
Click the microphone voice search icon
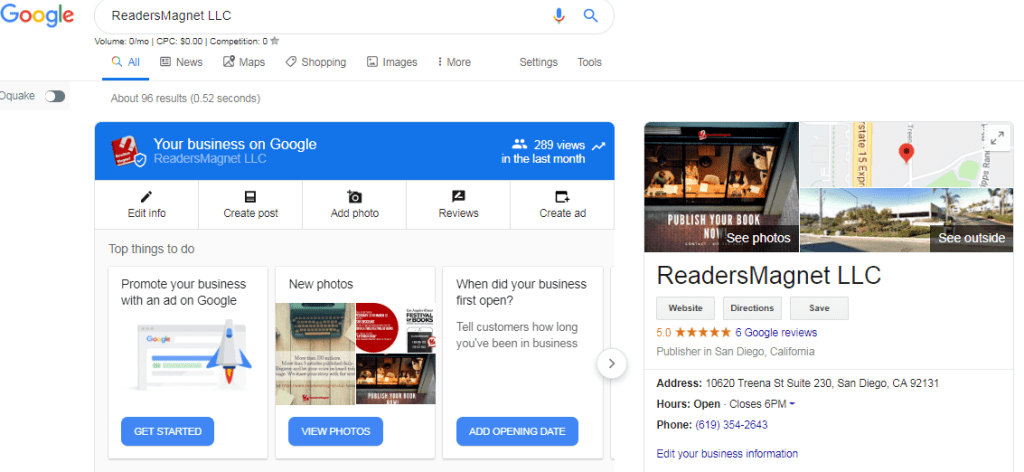pyautogui.click(x=558, y=16)
